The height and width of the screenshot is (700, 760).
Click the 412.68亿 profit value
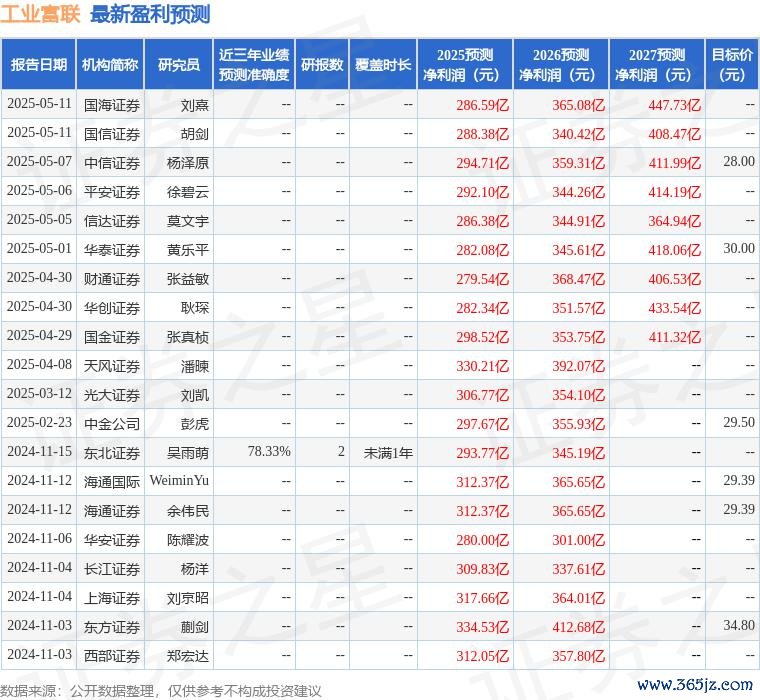point(579,627)
